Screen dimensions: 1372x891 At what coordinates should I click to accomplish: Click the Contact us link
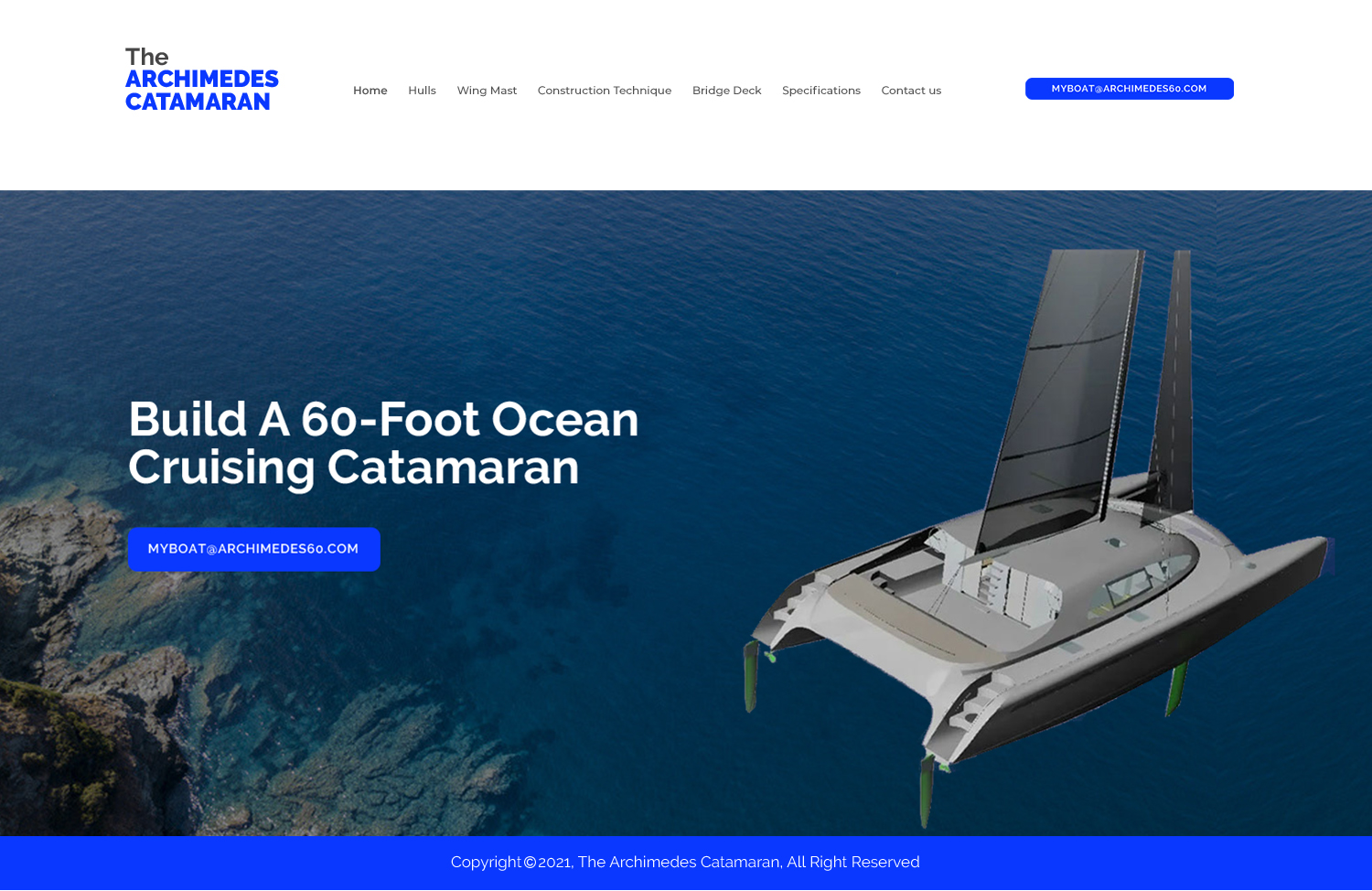point(911,91)
